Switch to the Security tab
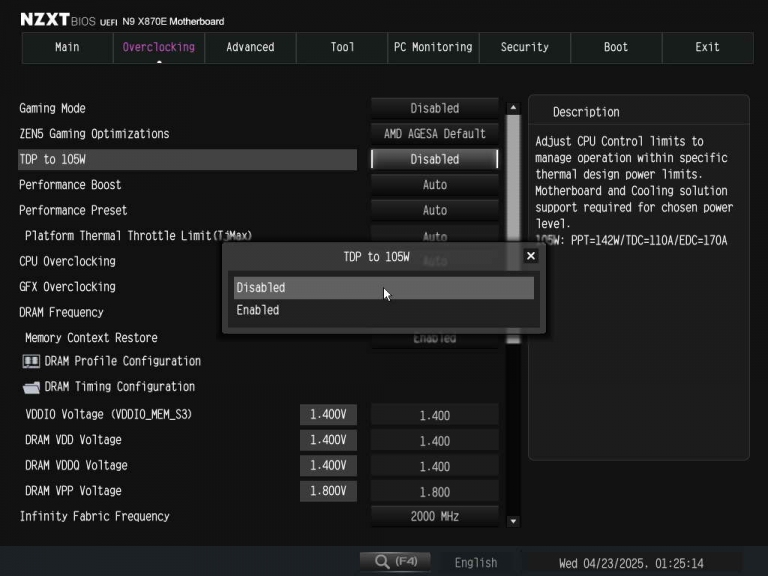The width and height of the screenshot is (768, 576). click(525, 48)
